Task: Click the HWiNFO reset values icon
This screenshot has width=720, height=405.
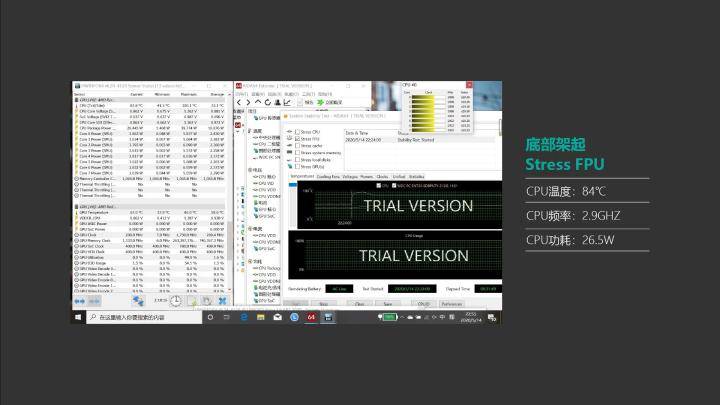Action: click(x=207, y=301)
